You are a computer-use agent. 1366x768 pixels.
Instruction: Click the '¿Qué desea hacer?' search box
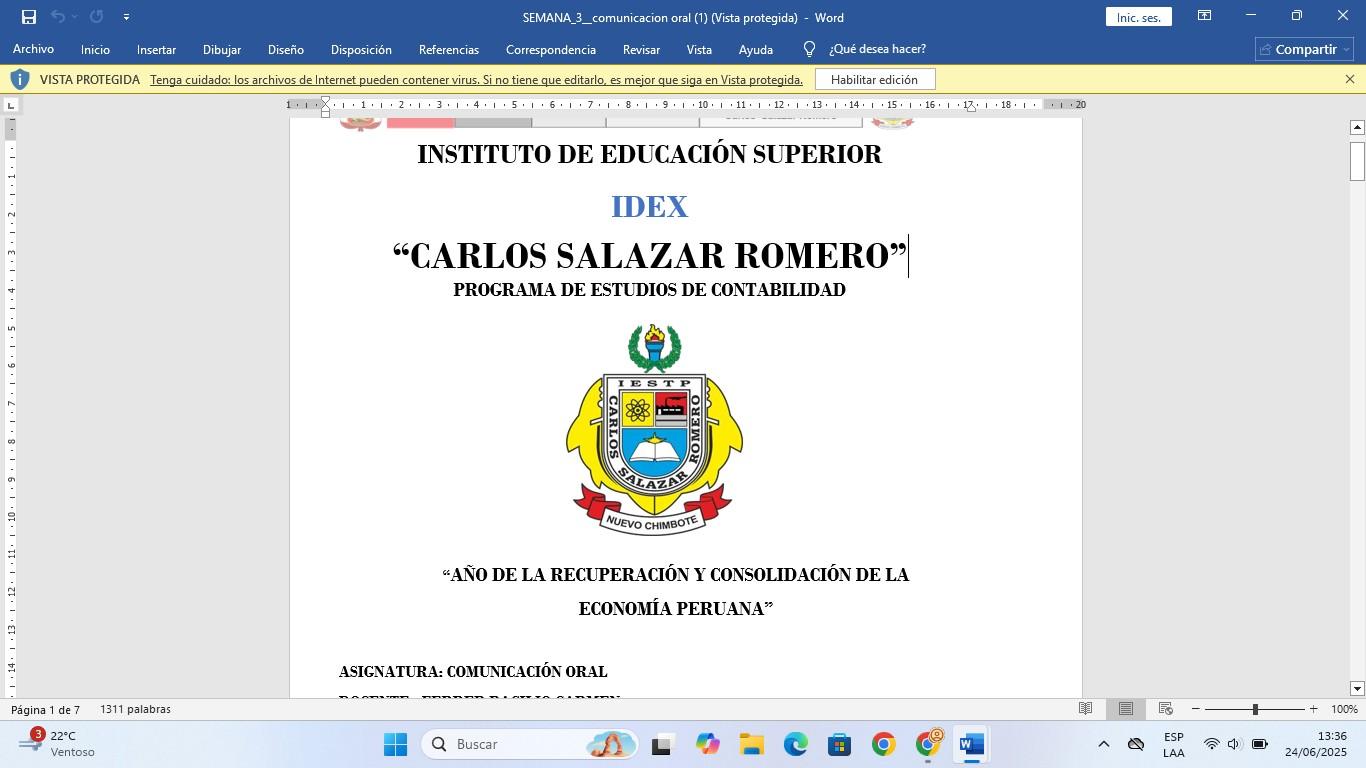click(x=877, y=49)
